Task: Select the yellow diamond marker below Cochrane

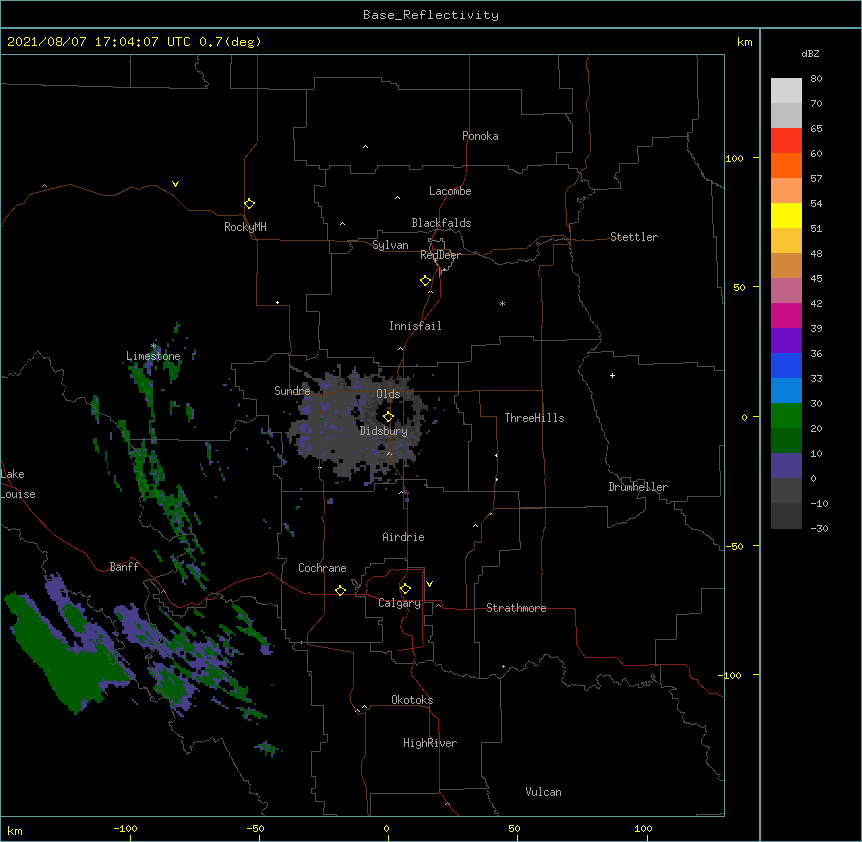Action: tap(340, 590)
